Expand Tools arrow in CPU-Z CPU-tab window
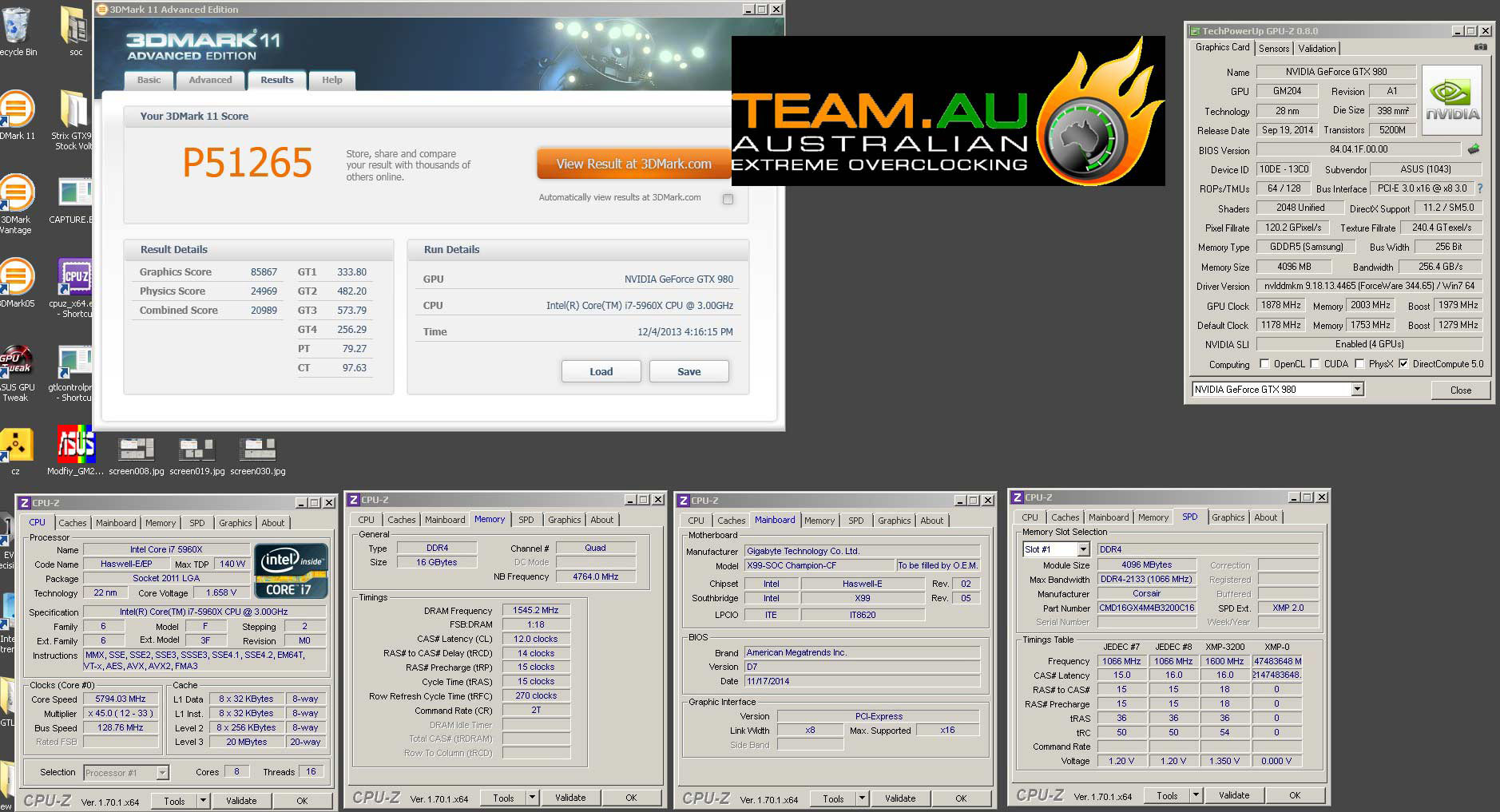The width and height of the screenshot is (1500, 812). point(203,801)
